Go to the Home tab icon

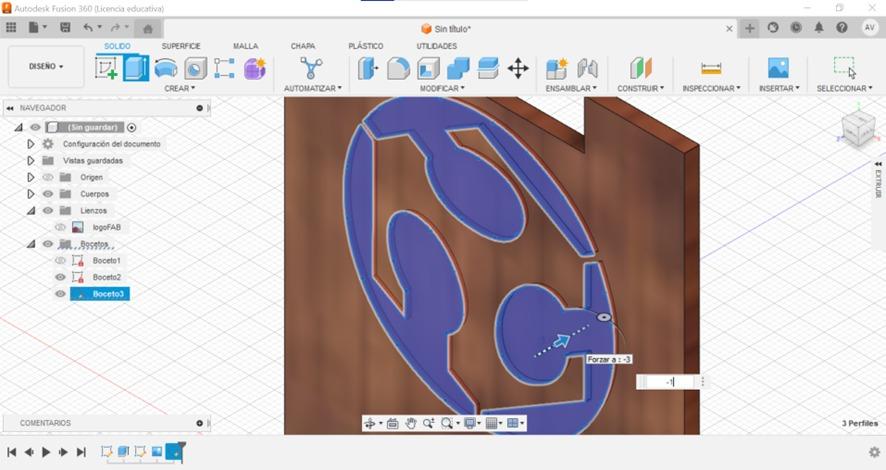point(148,29)
